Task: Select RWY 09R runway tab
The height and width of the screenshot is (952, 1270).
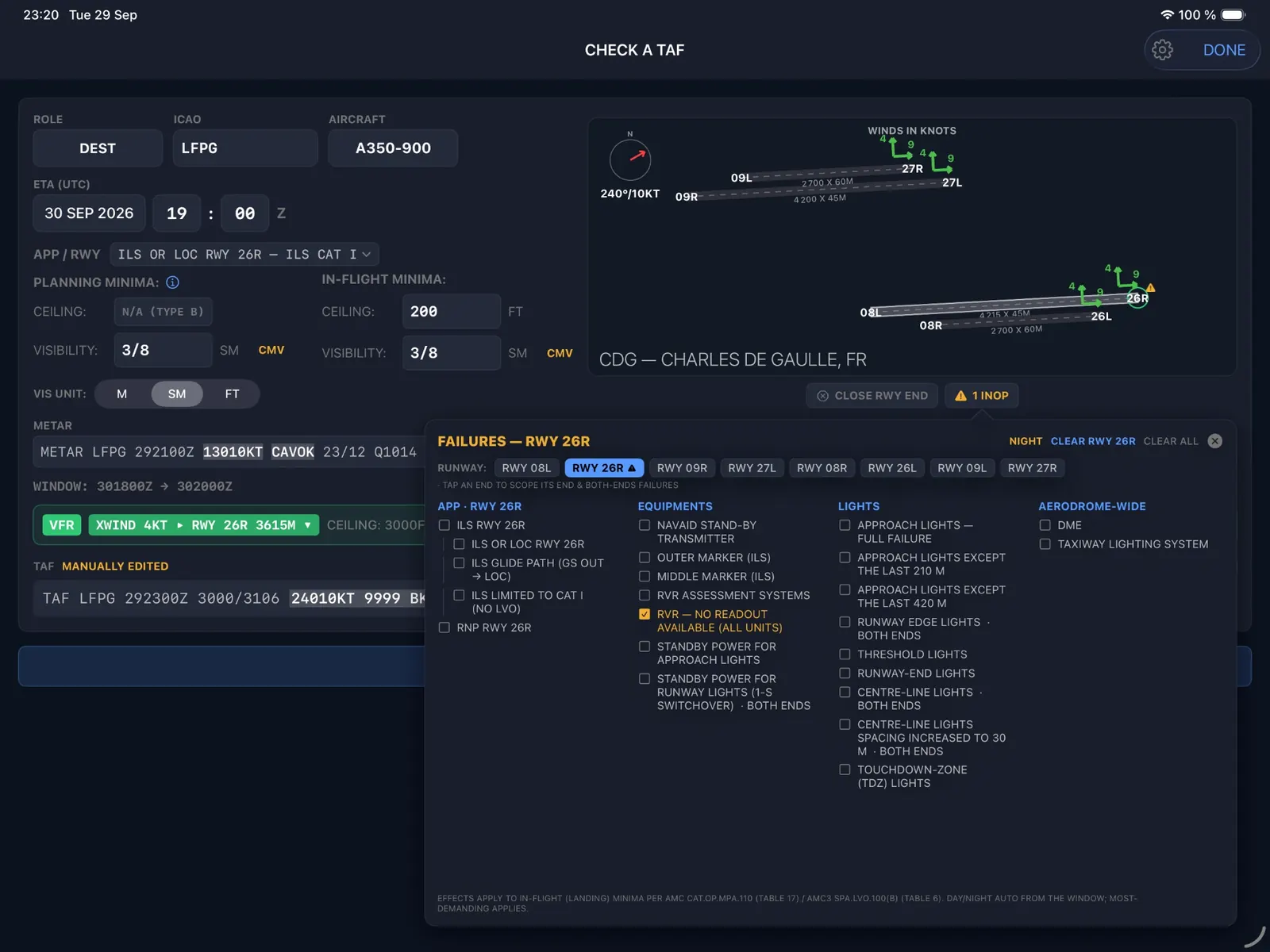Action: pyautogui.click(x=682, y=468)
